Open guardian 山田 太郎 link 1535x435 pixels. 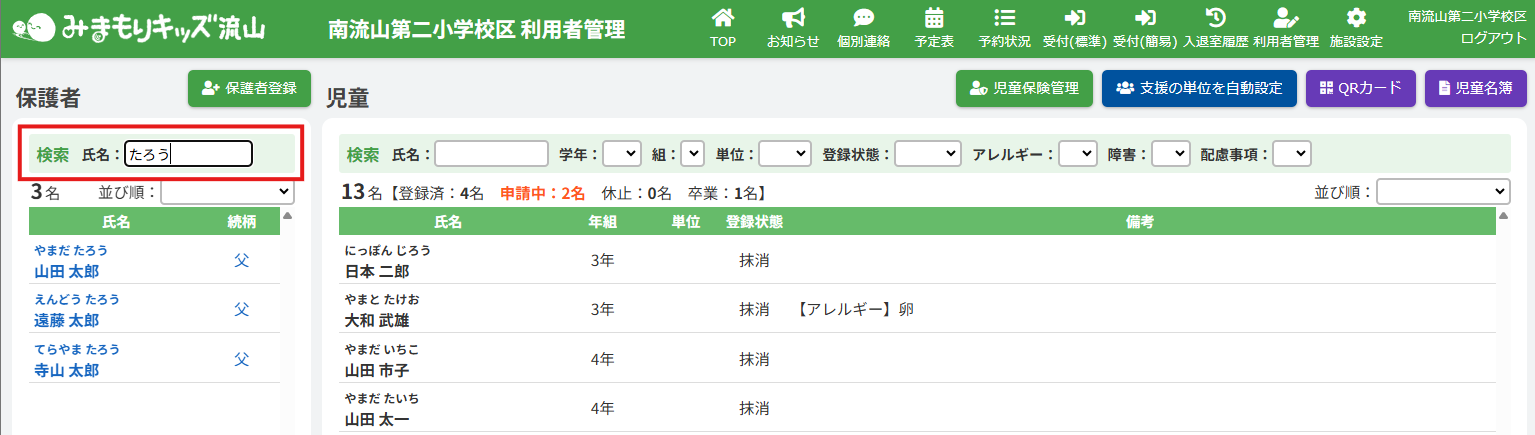(67, 271)
